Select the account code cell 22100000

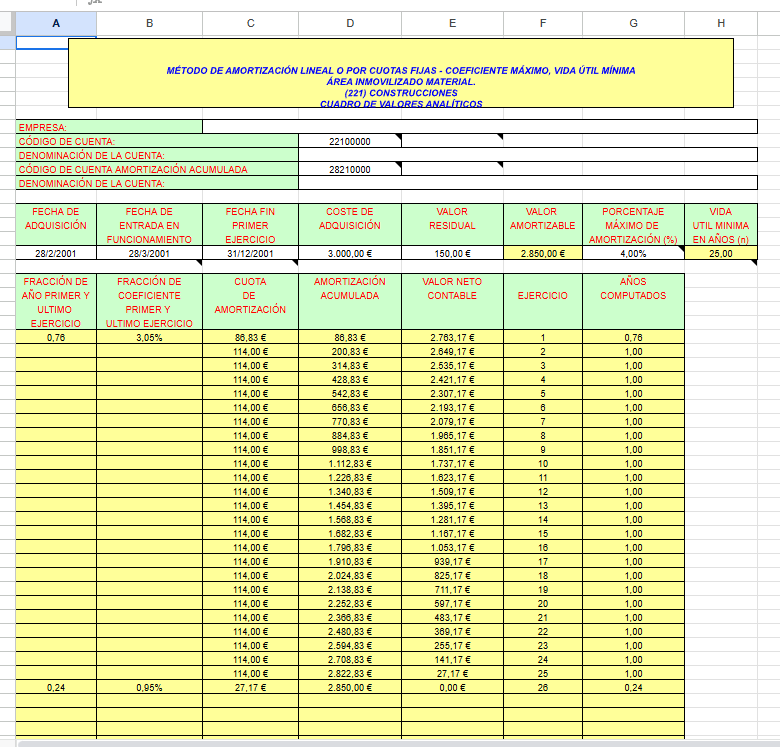350,141
